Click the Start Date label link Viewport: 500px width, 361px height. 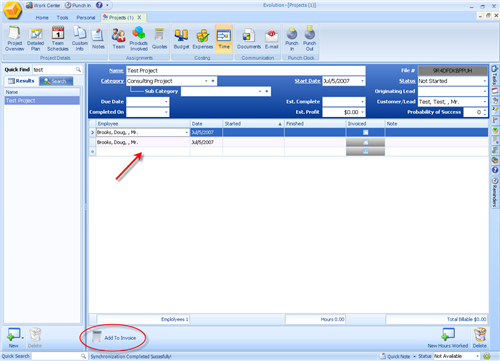click(x=307, y=81)
